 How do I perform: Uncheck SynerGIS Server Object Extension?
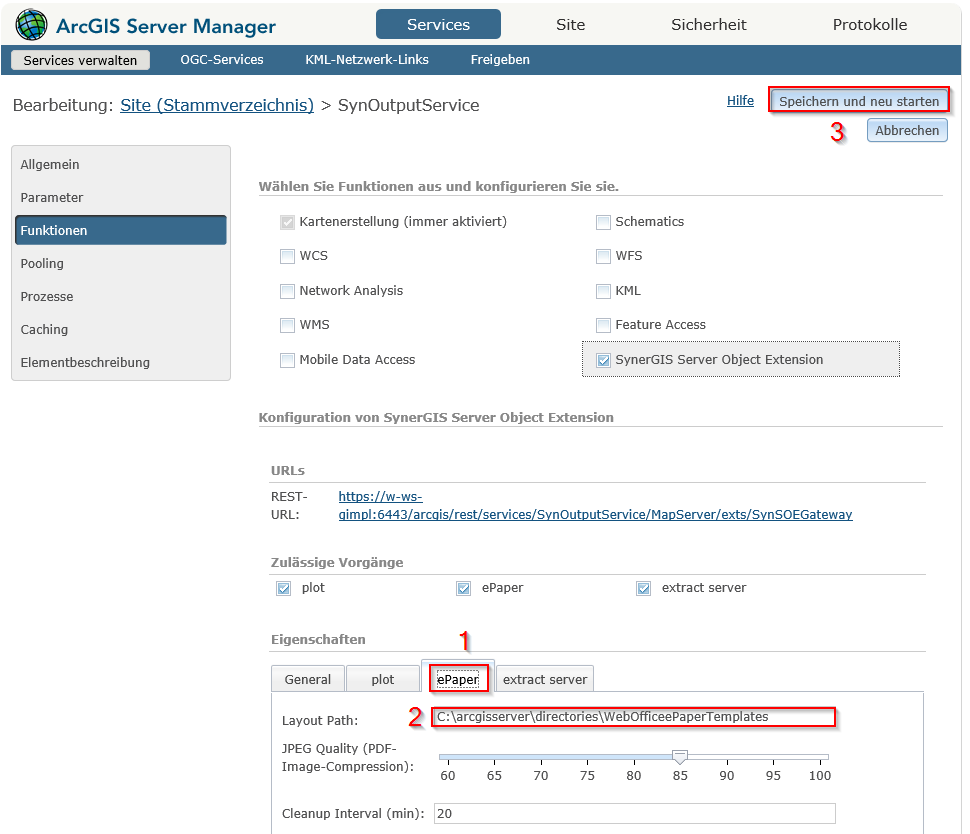pos(603,360)
